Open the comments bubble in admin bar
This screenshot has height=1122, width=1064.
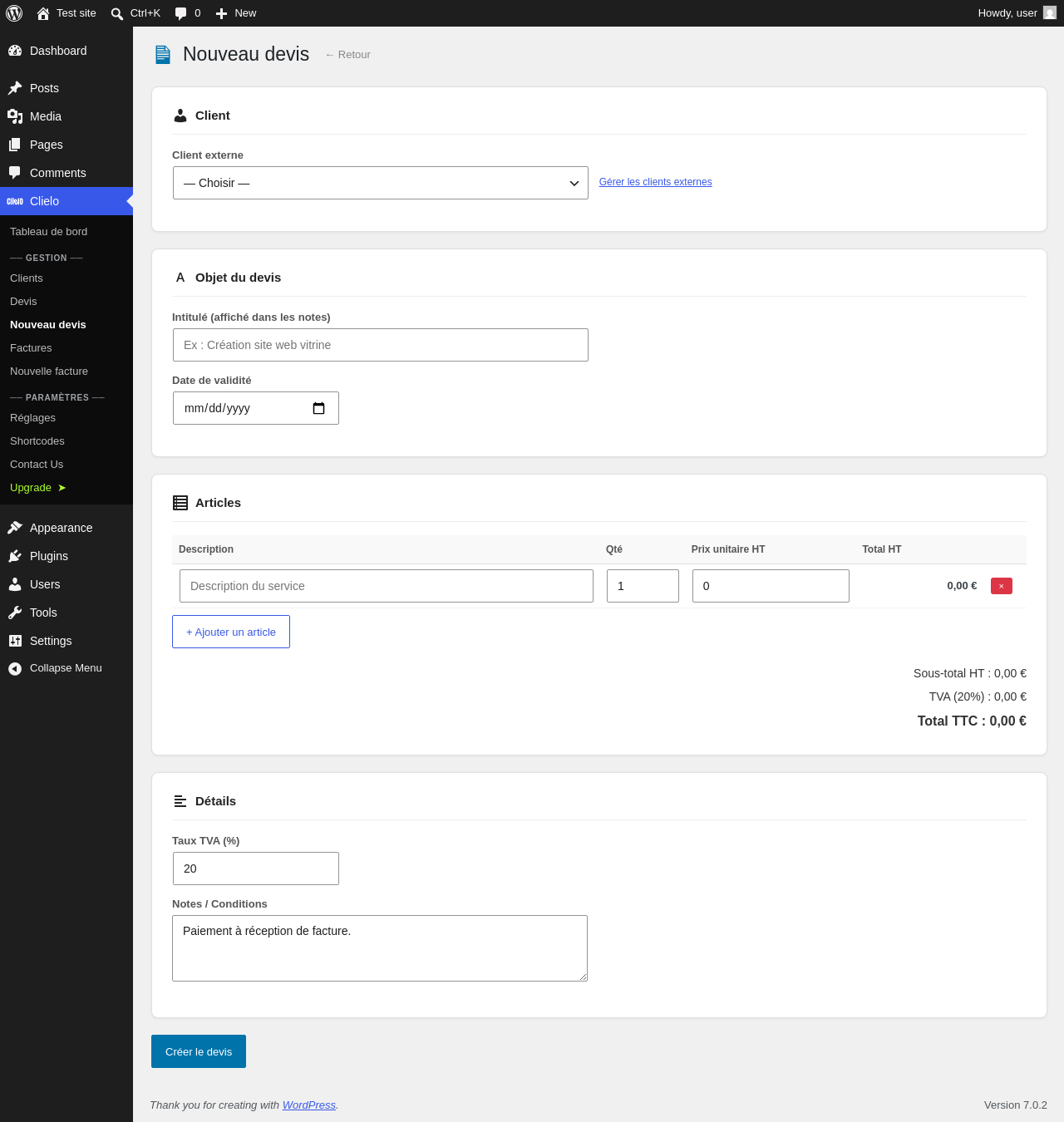188,13
